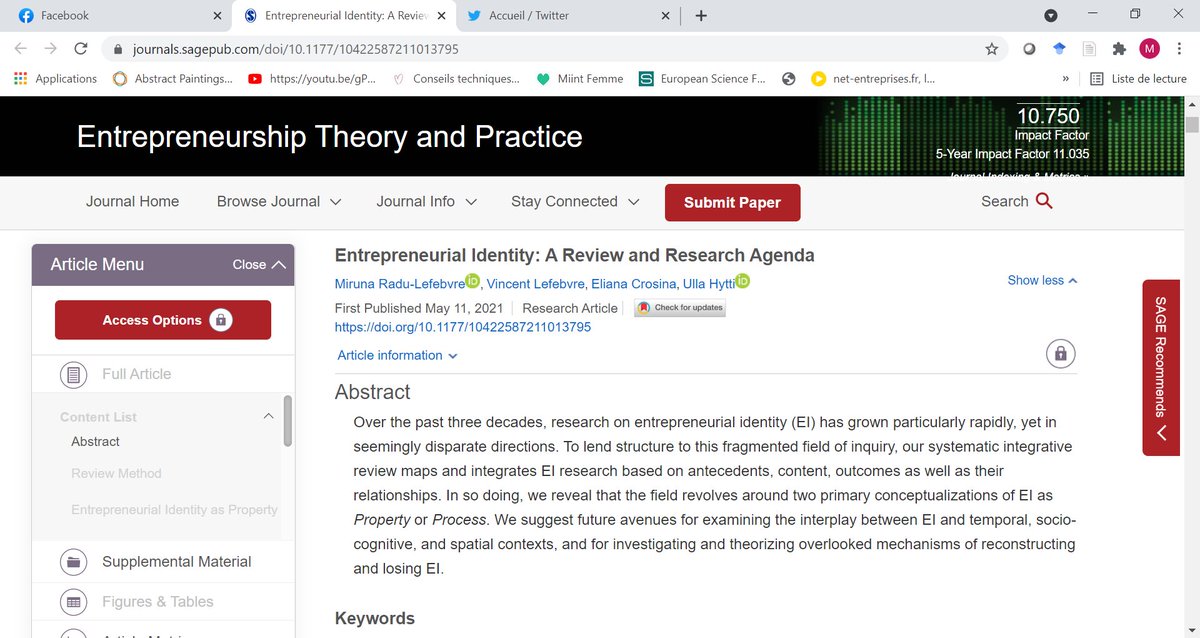Jump to Abstract in the content list
This screenshot has height=638, width=1200.
point(95,441)
